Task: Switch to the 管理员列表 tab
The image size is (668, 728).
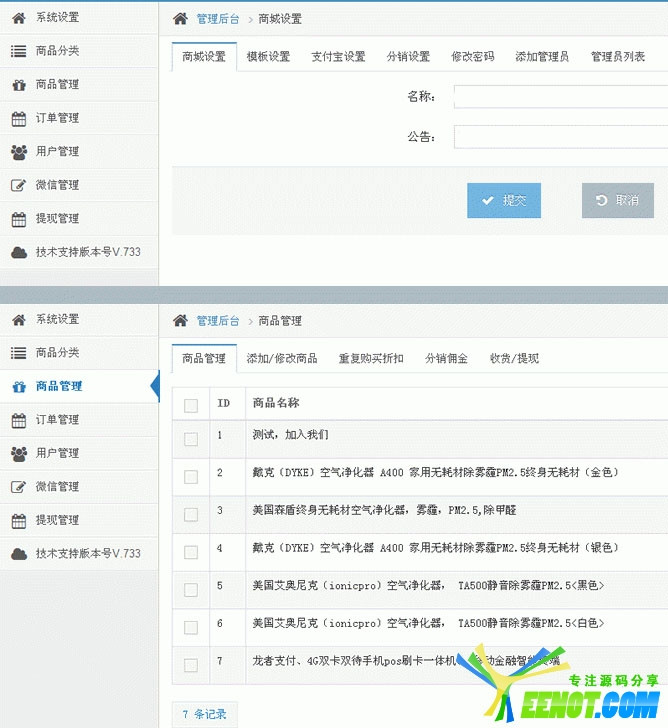Action: (x=618, y=57)
